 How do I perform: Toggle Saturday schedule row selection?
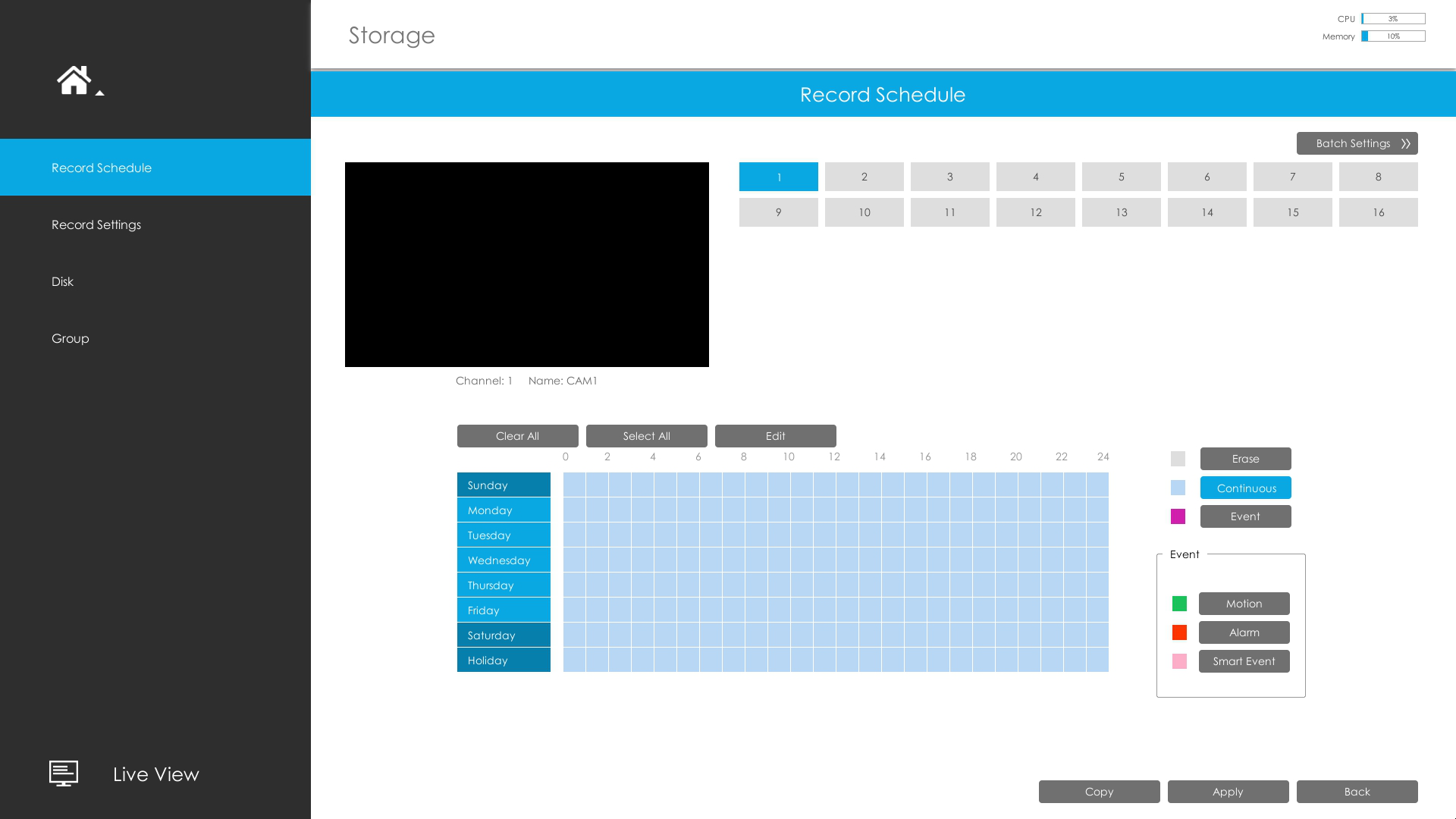[x=504, y=634]
